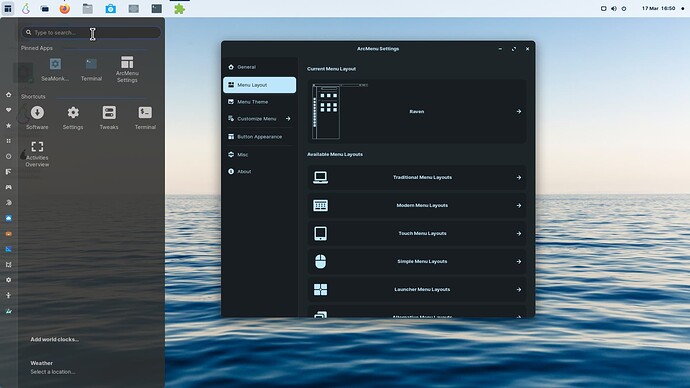Open the terminal icon in top panel
Screen dimensions: 690x388
click(157, 8)
